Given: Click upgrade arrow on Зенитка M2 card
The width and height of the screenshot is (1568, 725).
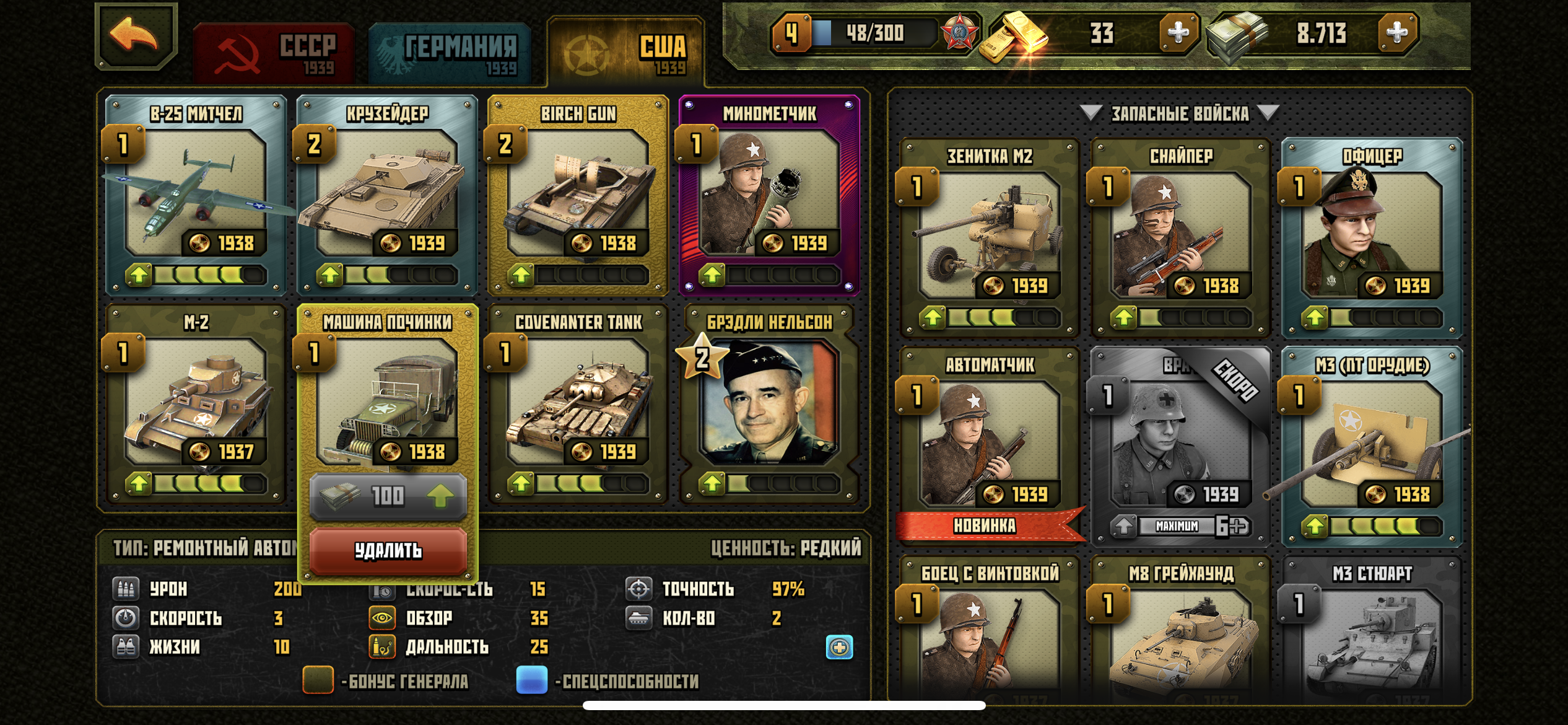Looking at the screenshot, I should pyautogui.click(x=933, y=318).
